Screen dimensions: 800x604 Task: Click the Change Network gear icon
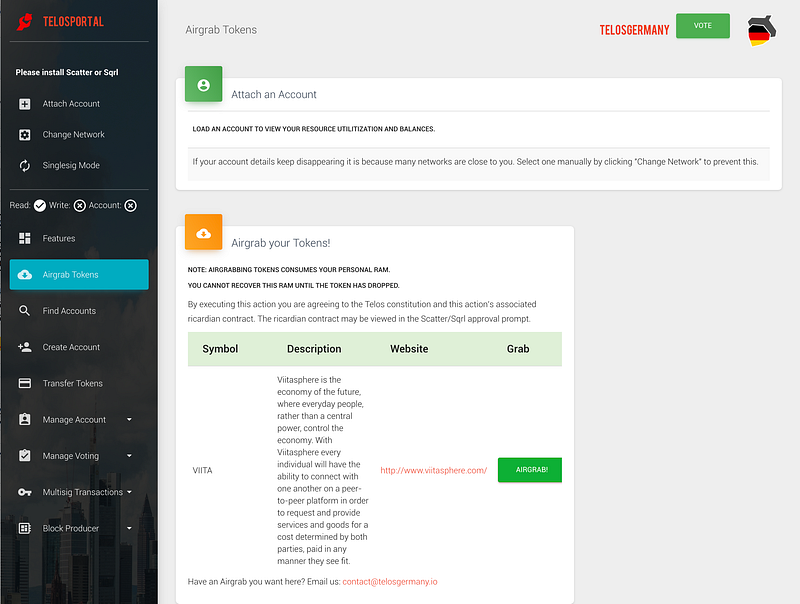[24, 135]
